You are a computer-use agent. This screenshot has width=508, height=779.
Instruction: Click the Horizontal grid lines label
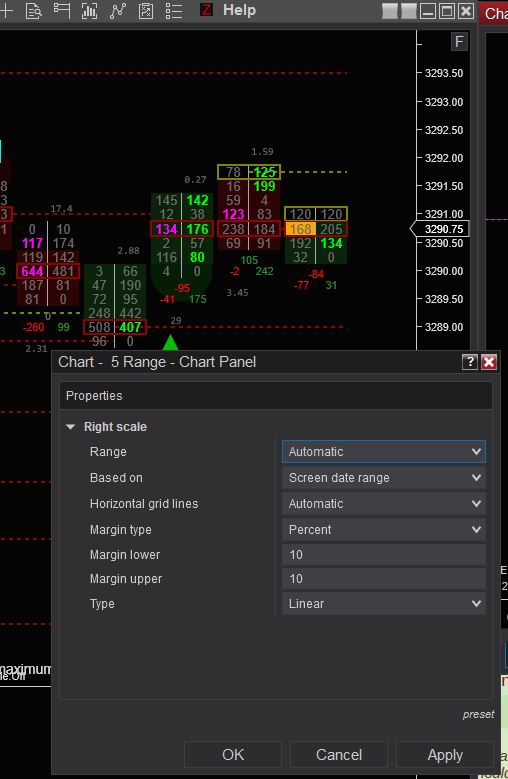pos(144,504)
